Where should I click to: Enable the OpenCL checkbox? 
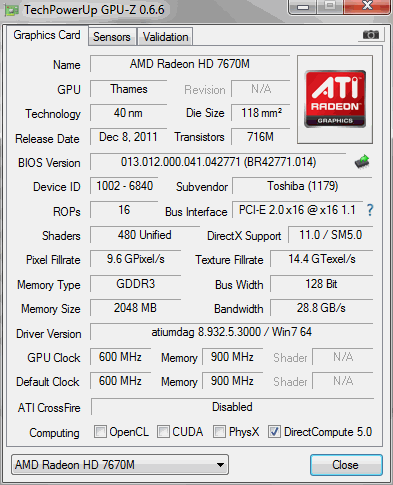[x=100, y=431]
